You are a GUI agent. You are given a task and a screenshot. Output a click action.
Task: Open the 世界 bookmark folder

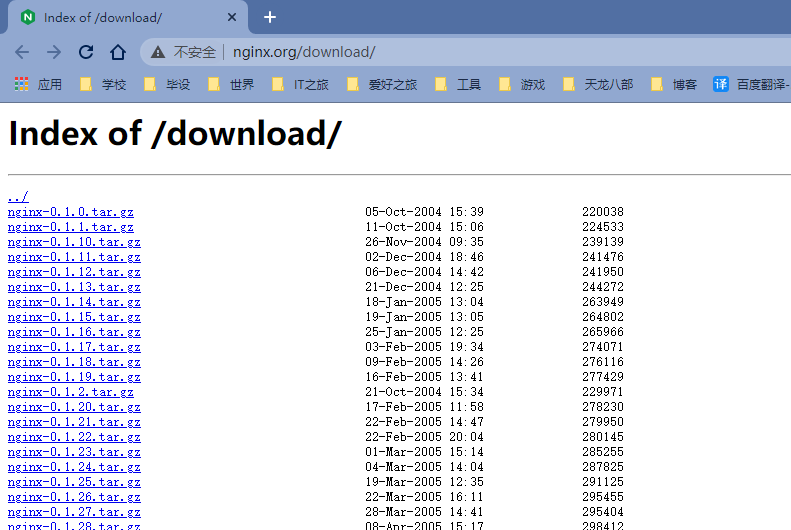(x=231, y=84)
